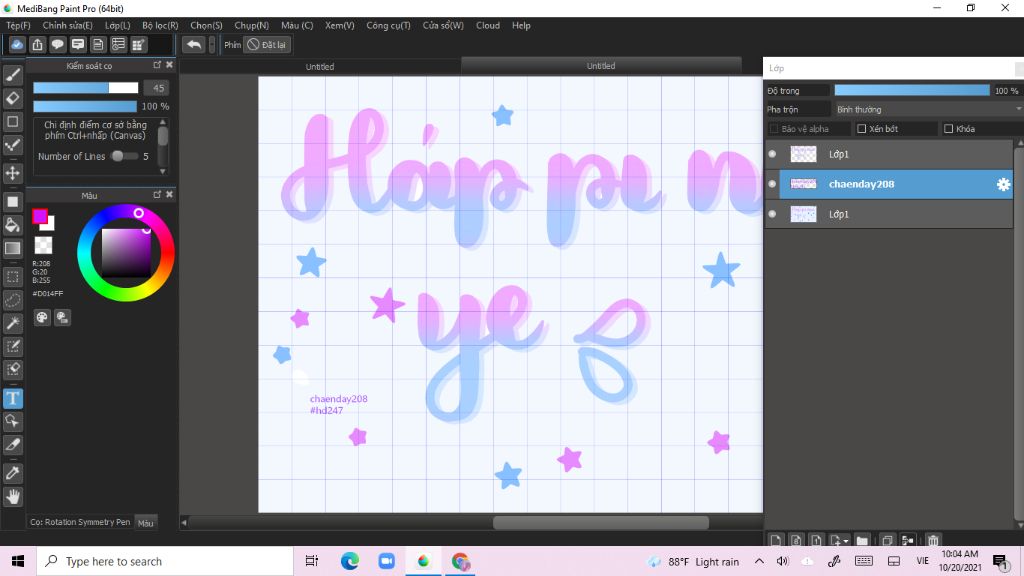Click the new layer icon in layer panel

tap(775, 540)
